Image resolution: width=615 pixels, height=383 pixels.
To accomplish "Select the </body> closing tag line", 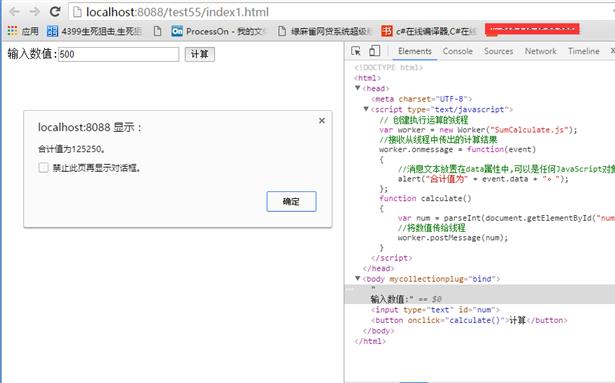I will tap(378, 331).
